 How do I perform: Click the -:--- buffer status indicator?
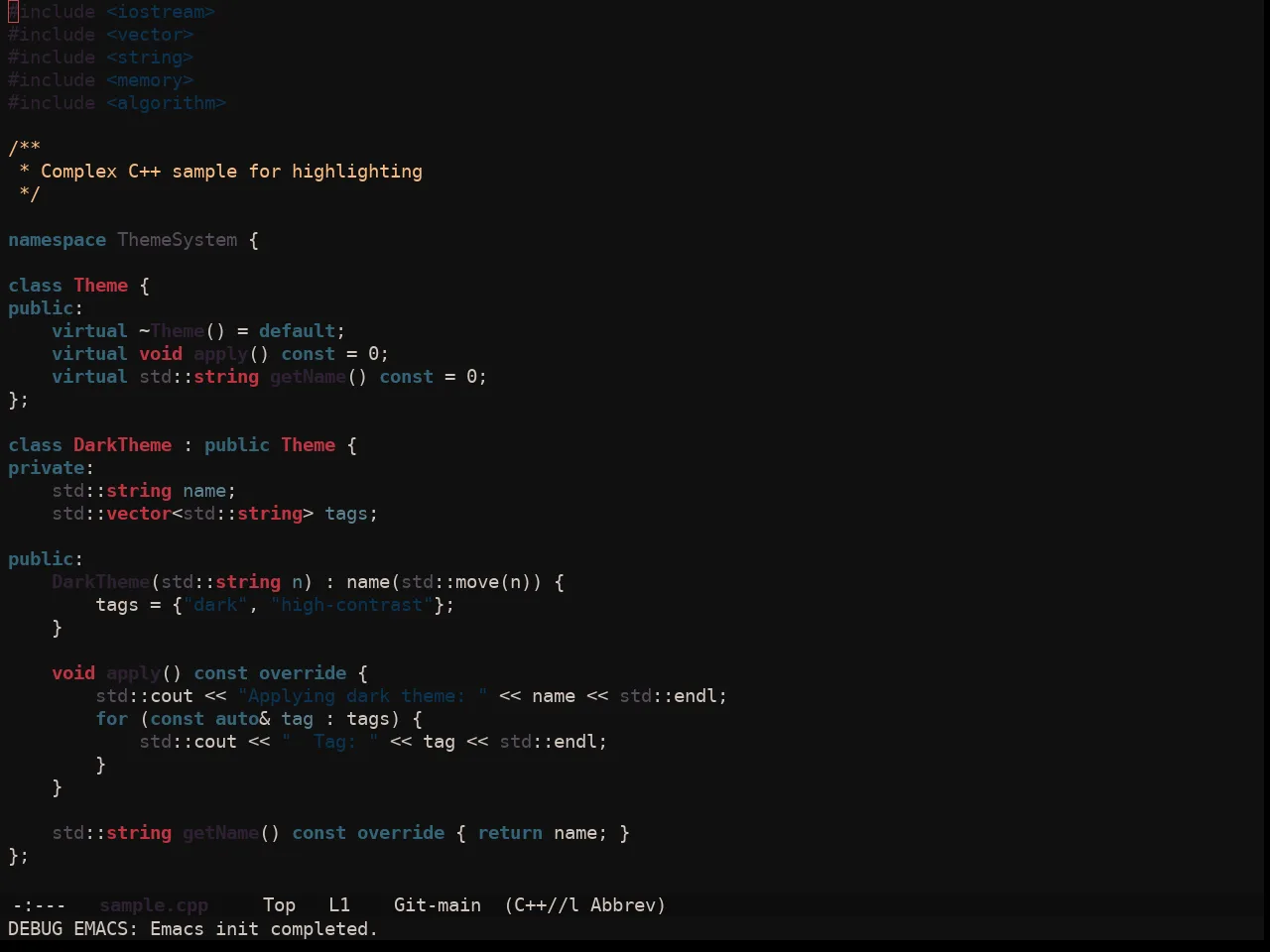(39, 905)
